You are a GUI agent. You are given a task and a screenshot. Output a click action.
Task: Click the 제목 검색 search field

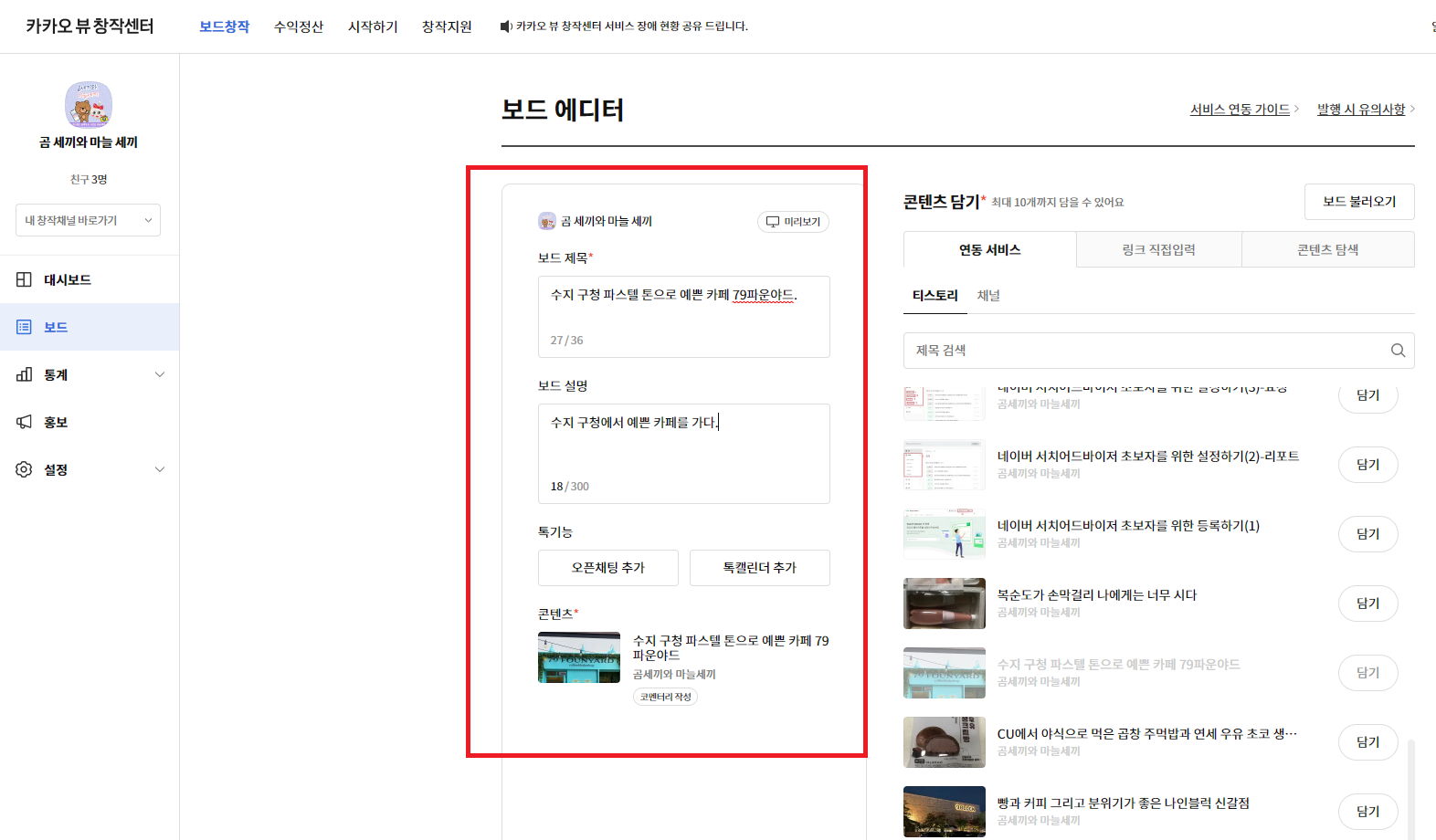(1159, 351)
